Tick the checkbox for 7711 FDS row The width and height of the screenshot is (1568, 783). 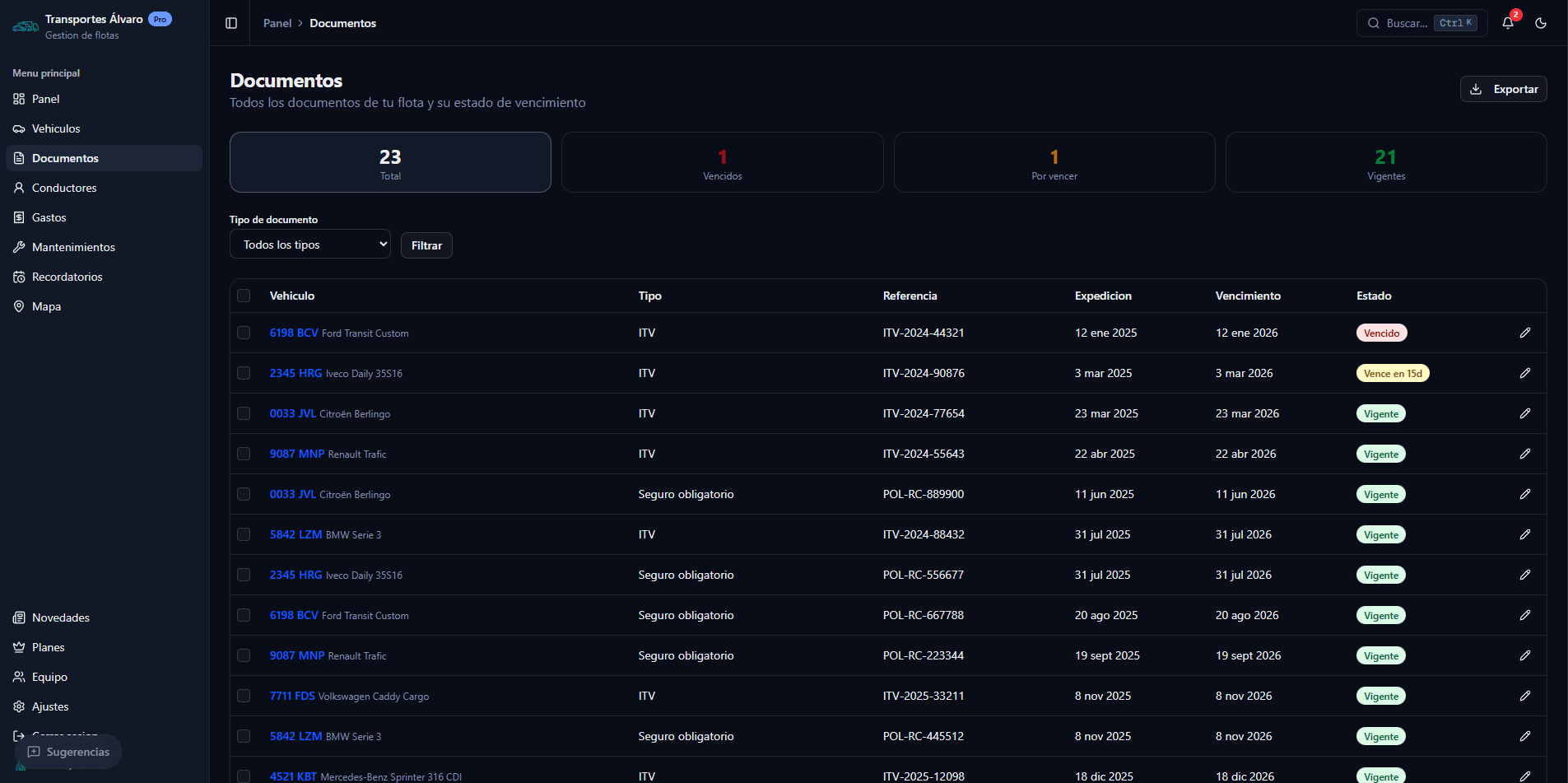[x=244, y=696]
